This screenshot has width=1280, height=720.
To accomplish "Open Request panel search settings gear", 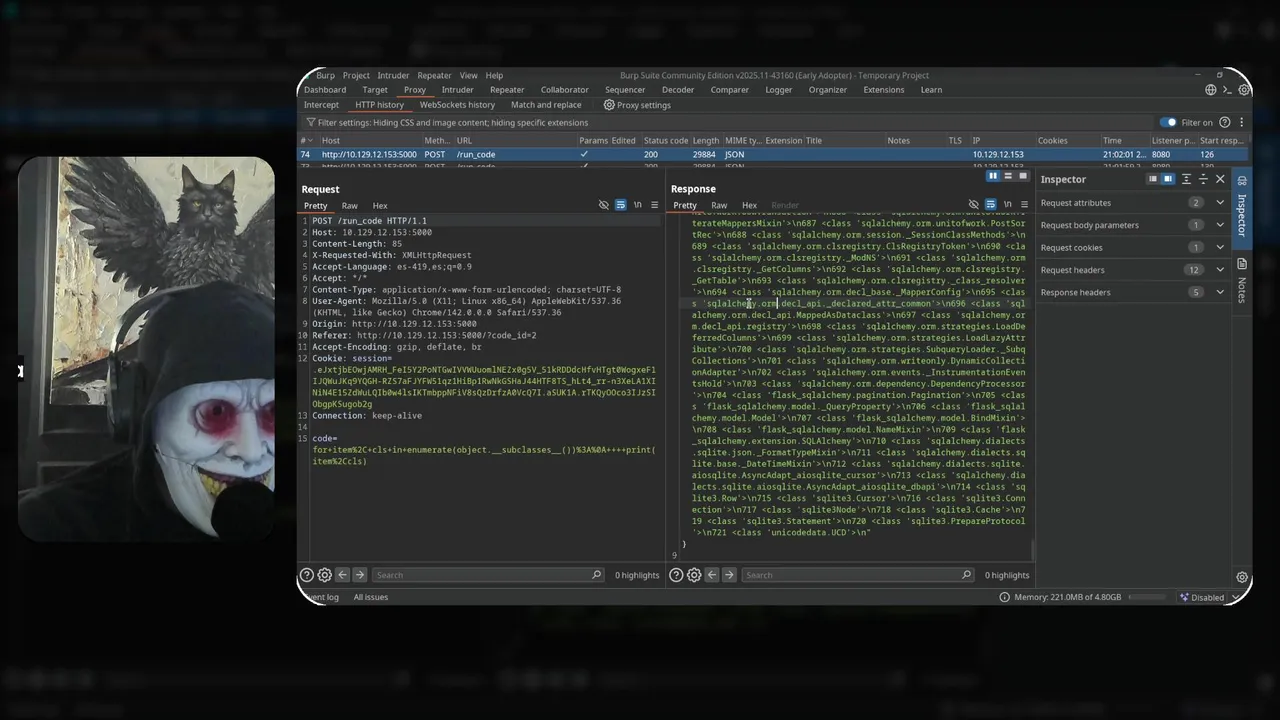I will coord(324,575).
